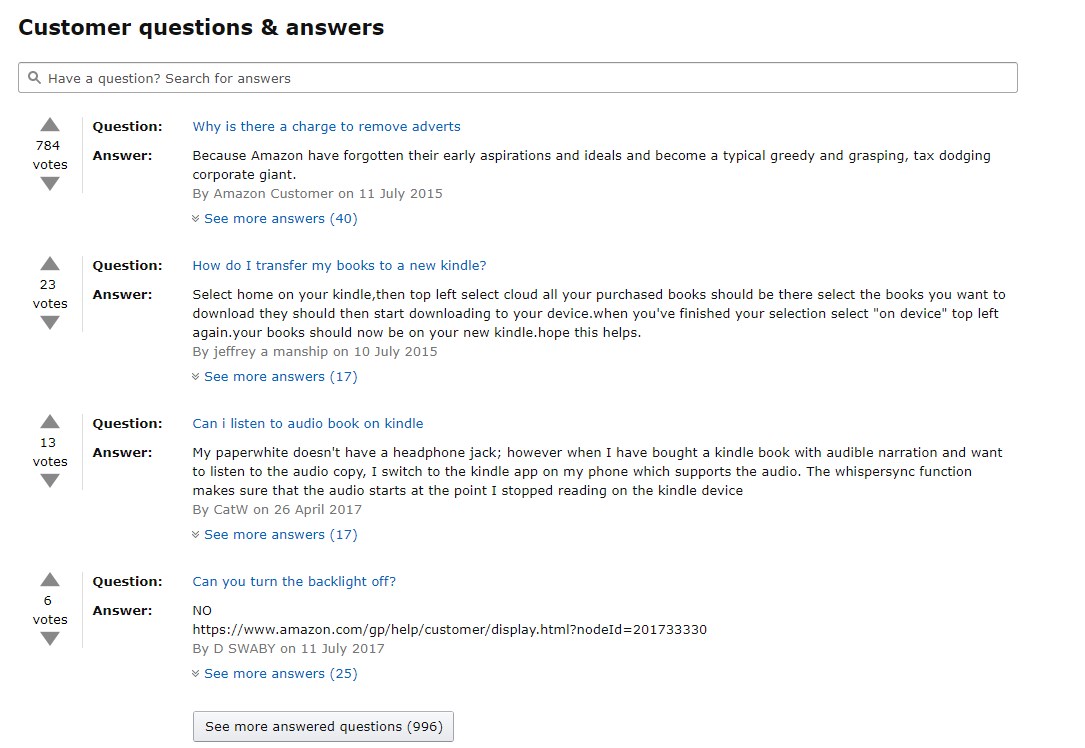Click the Customer questions & answers heading
The height and width of the screenshot is (748, 1085).
201,28
